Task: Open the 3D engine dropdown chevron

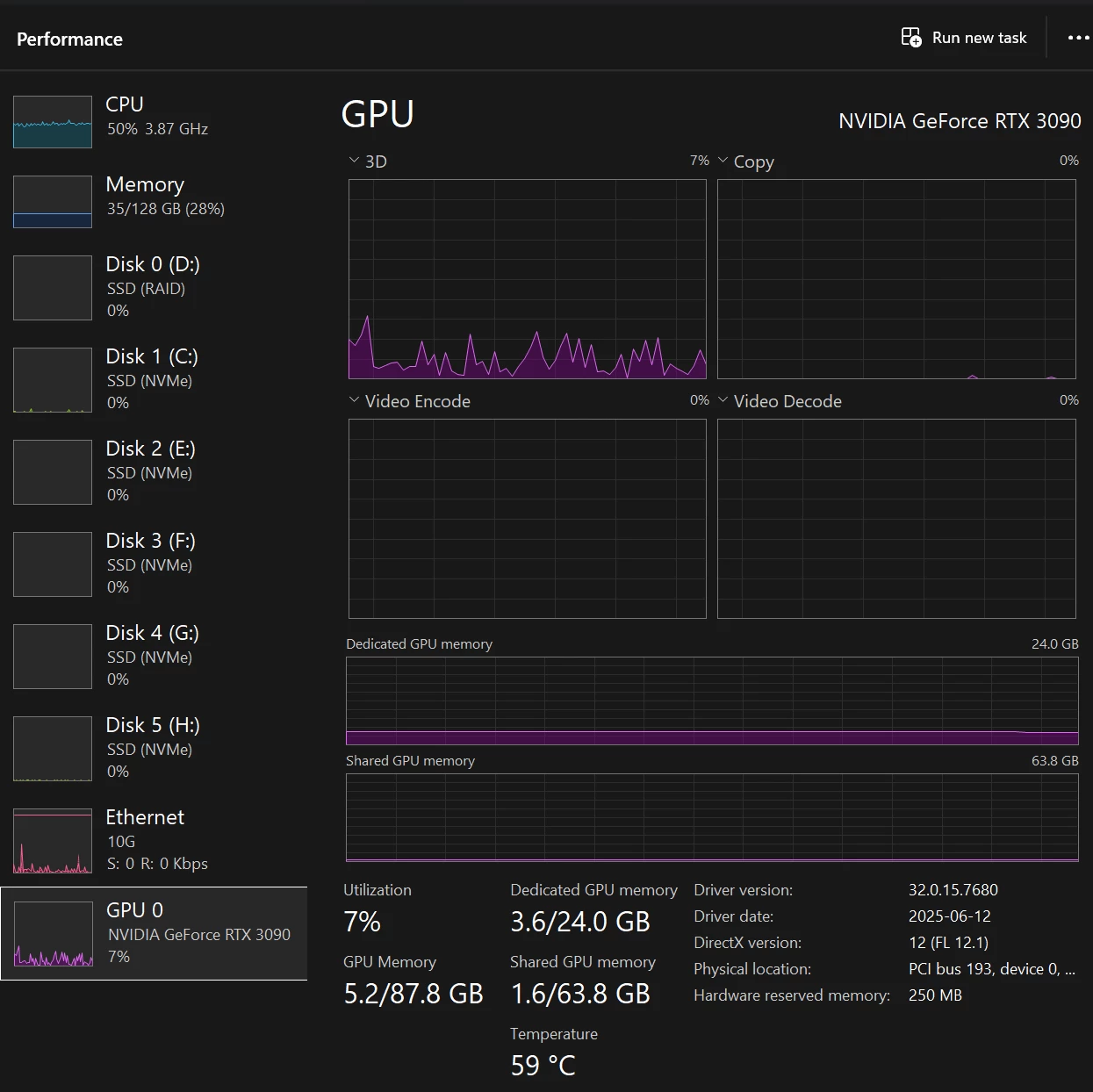Action: click(354, 161)
